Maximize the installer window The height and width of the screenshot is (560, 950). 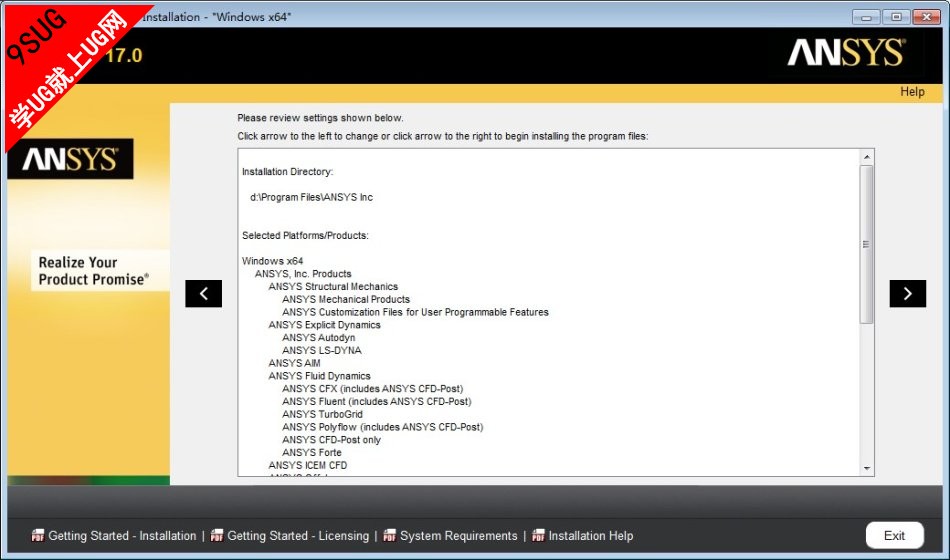click(896, 17)
